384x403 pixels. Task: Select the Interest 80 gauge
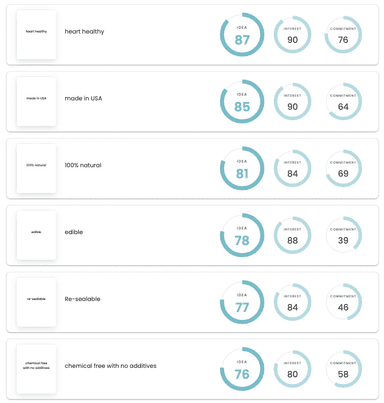[292, 369]
